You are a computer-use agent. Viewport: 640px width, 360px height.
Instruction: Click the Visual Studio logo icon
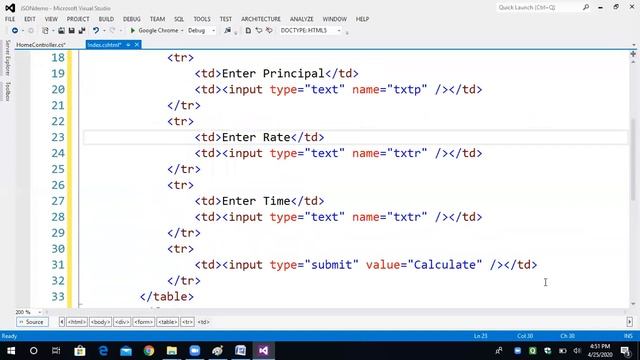(x=10, y=8)
